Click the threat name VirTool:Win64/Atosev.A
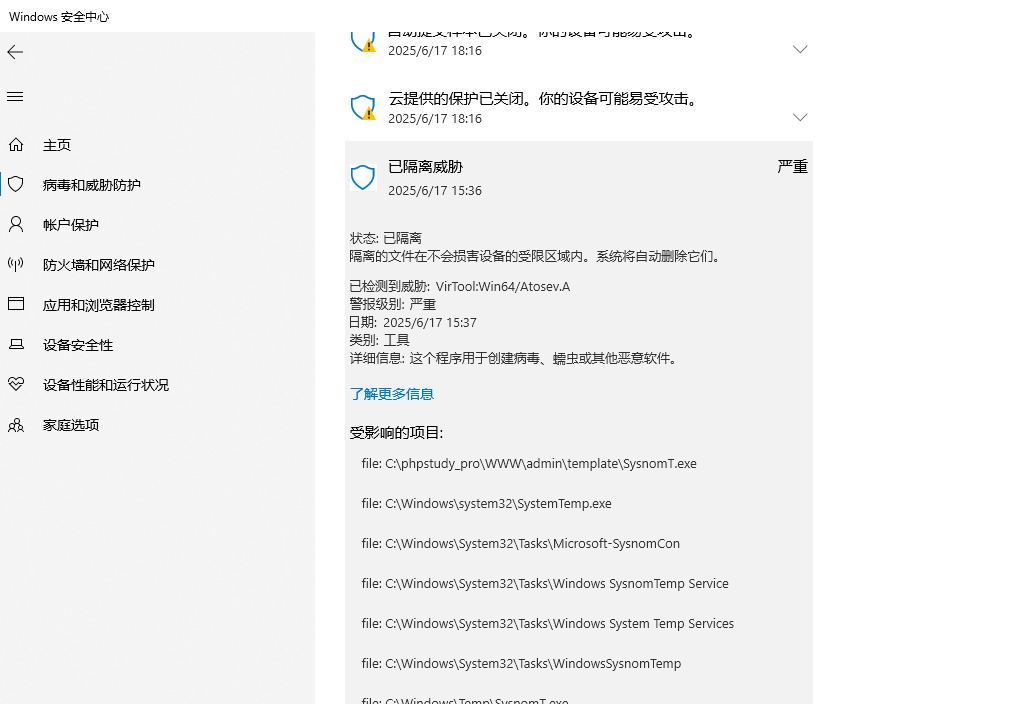 pyautogui.click(x=503, y=286)
